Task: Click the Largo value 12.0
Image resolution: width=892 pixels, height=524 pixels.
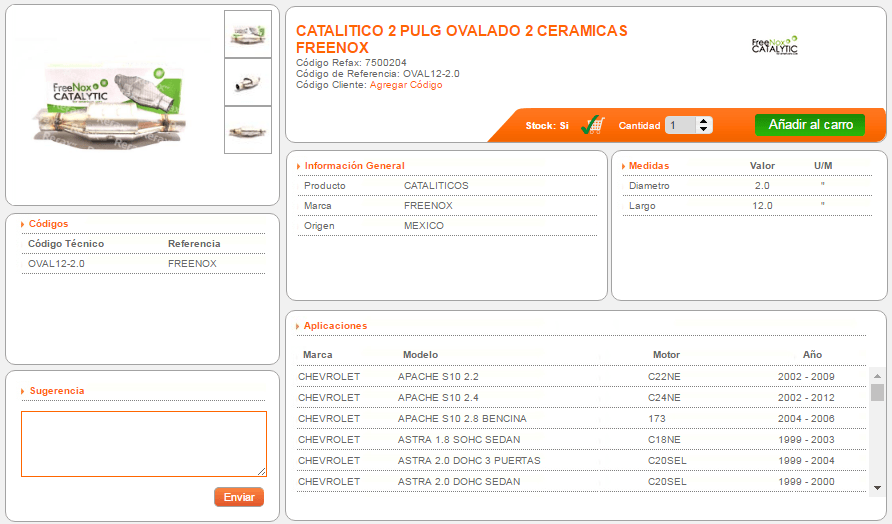Action: click(762, 205)
